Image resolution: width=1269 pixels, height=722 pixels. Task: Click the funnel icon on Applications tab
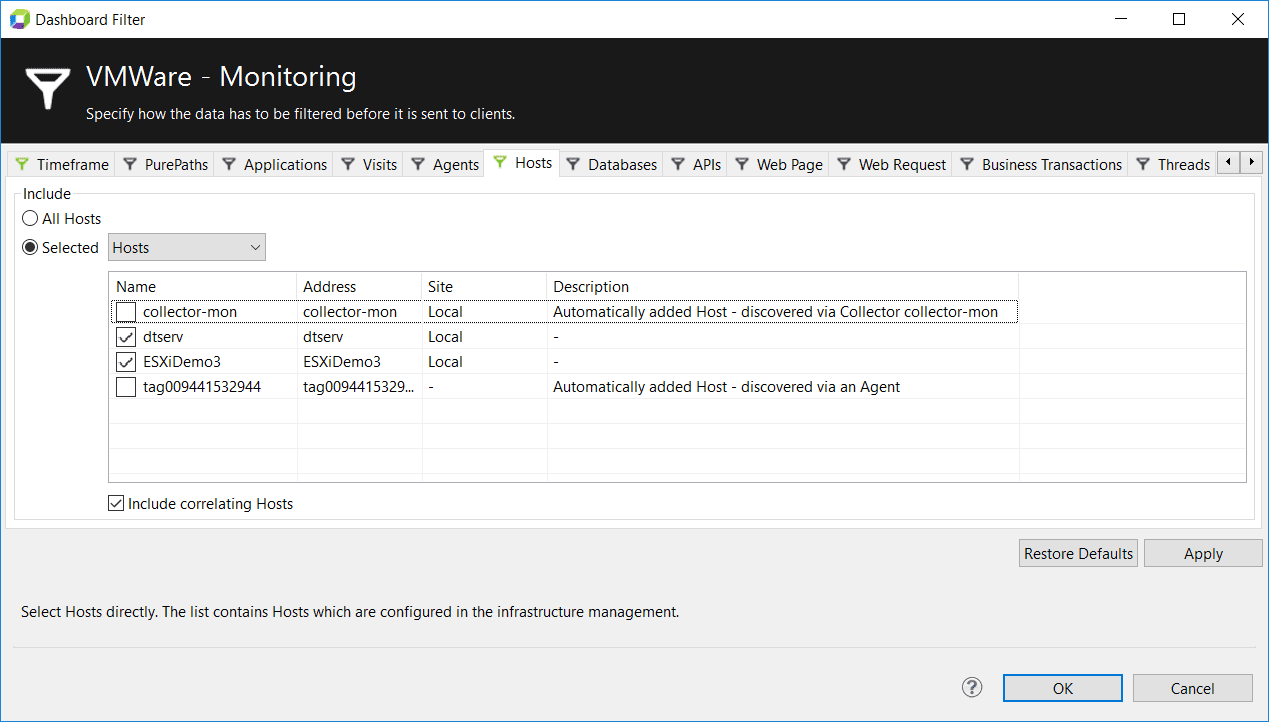tap(229, 164)
